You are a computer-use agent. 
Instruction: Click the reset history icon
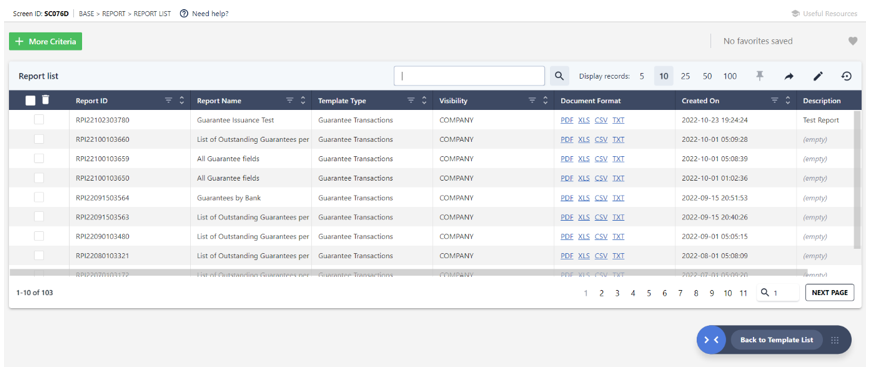coord(847,77)
